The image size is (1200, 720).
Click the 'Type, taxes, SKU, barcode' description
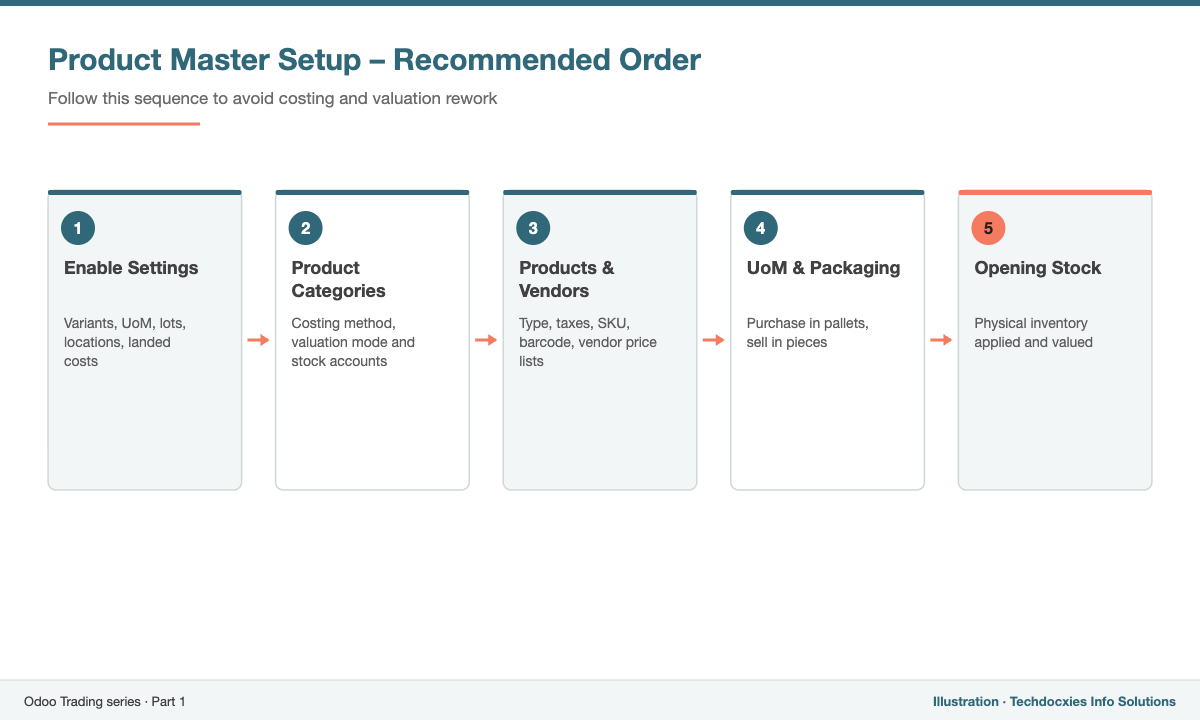coord(589,342)
